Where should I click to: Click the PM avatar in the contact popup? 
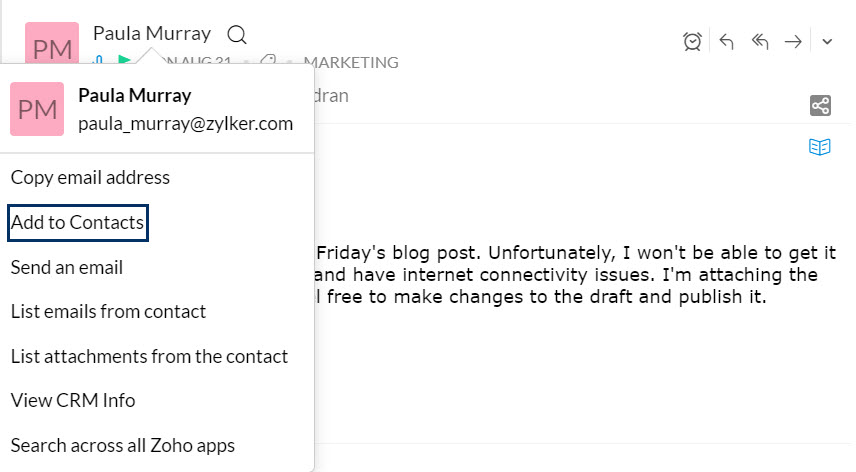[x=37, y=109]
